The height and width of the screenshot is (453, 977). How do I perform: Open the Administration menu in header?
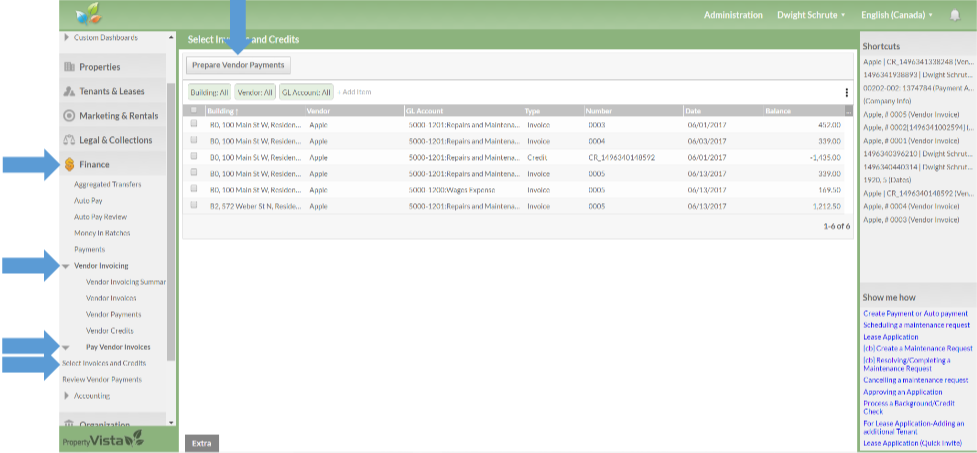click(733, 15)
